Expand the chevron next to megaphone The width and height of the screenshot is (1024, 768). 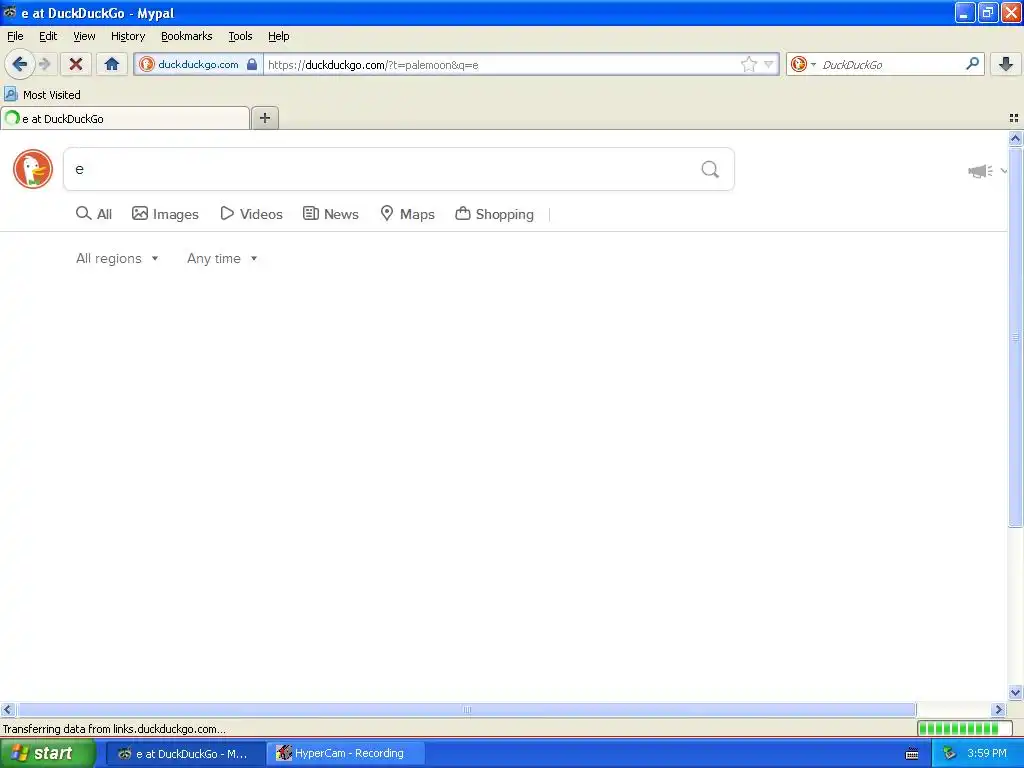(x=1003, y=171)
